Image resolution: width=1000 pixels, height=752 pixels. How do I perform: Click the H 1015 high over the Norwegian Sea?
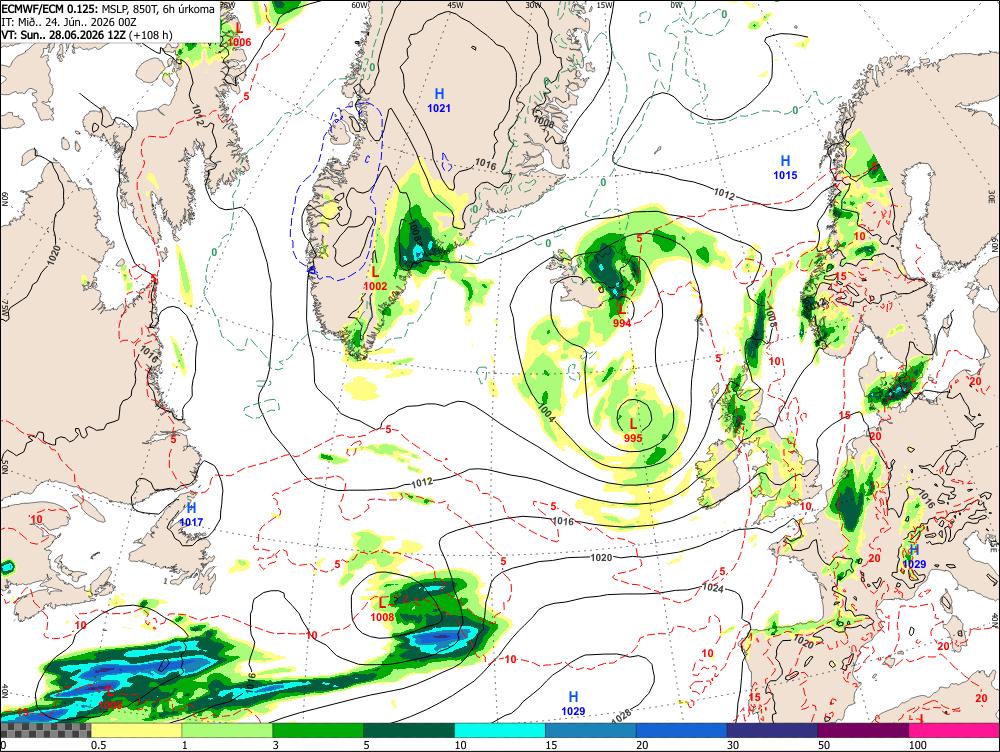pos(785,168)
